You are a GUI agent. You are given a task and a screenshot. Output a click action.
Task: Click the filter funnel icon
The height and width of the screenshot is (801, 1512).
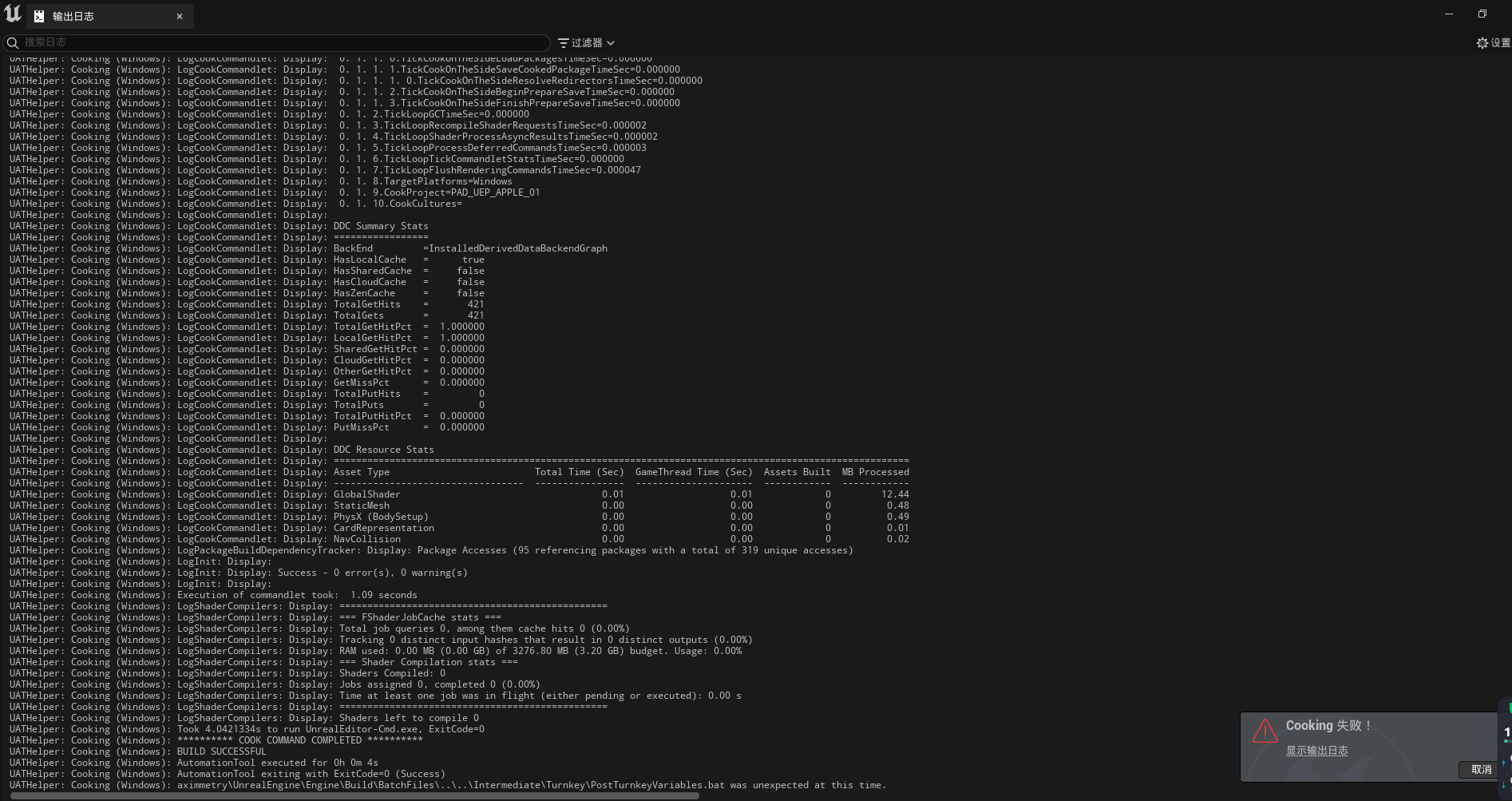563,43
